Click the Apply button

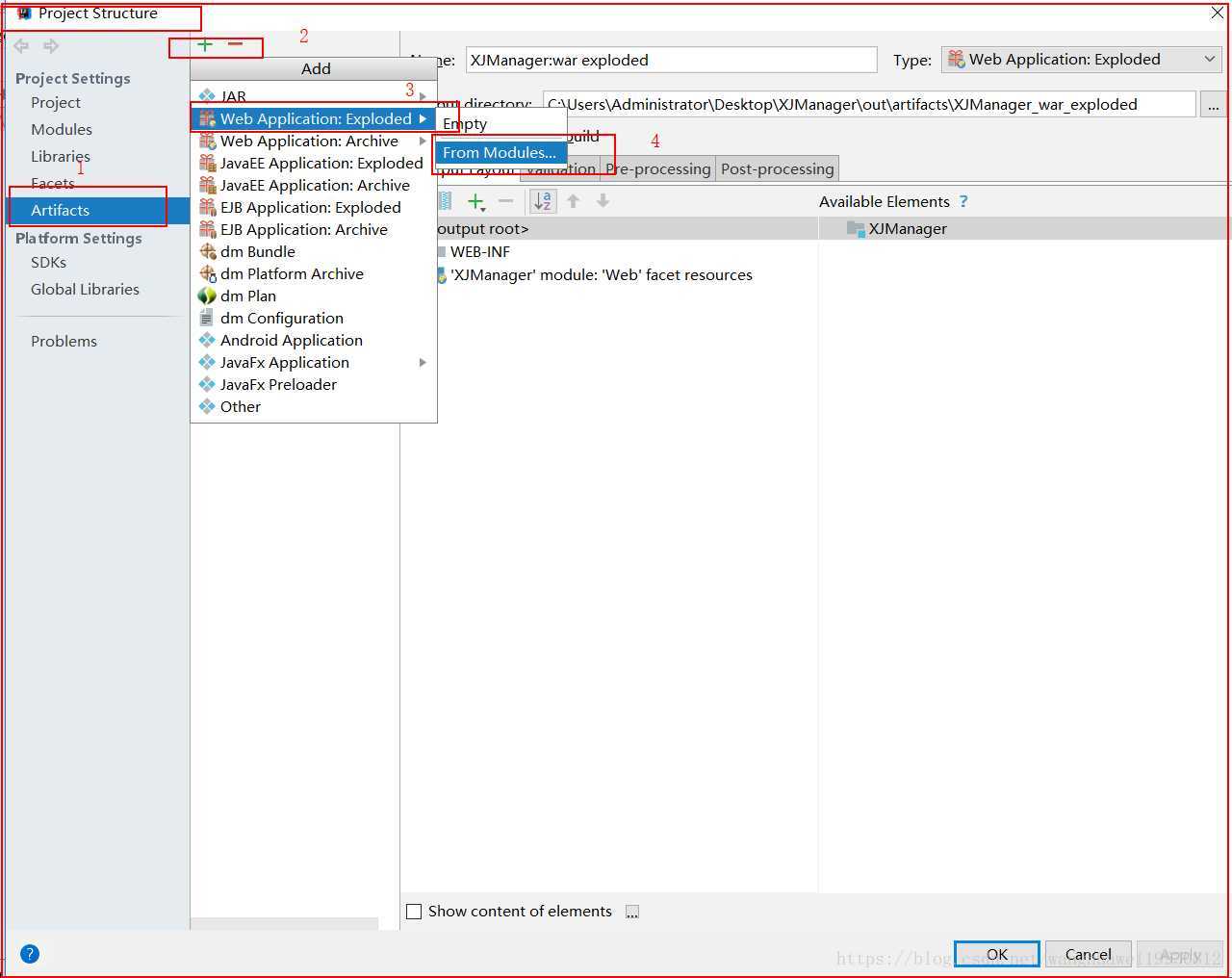click(x=1180, y=954)
